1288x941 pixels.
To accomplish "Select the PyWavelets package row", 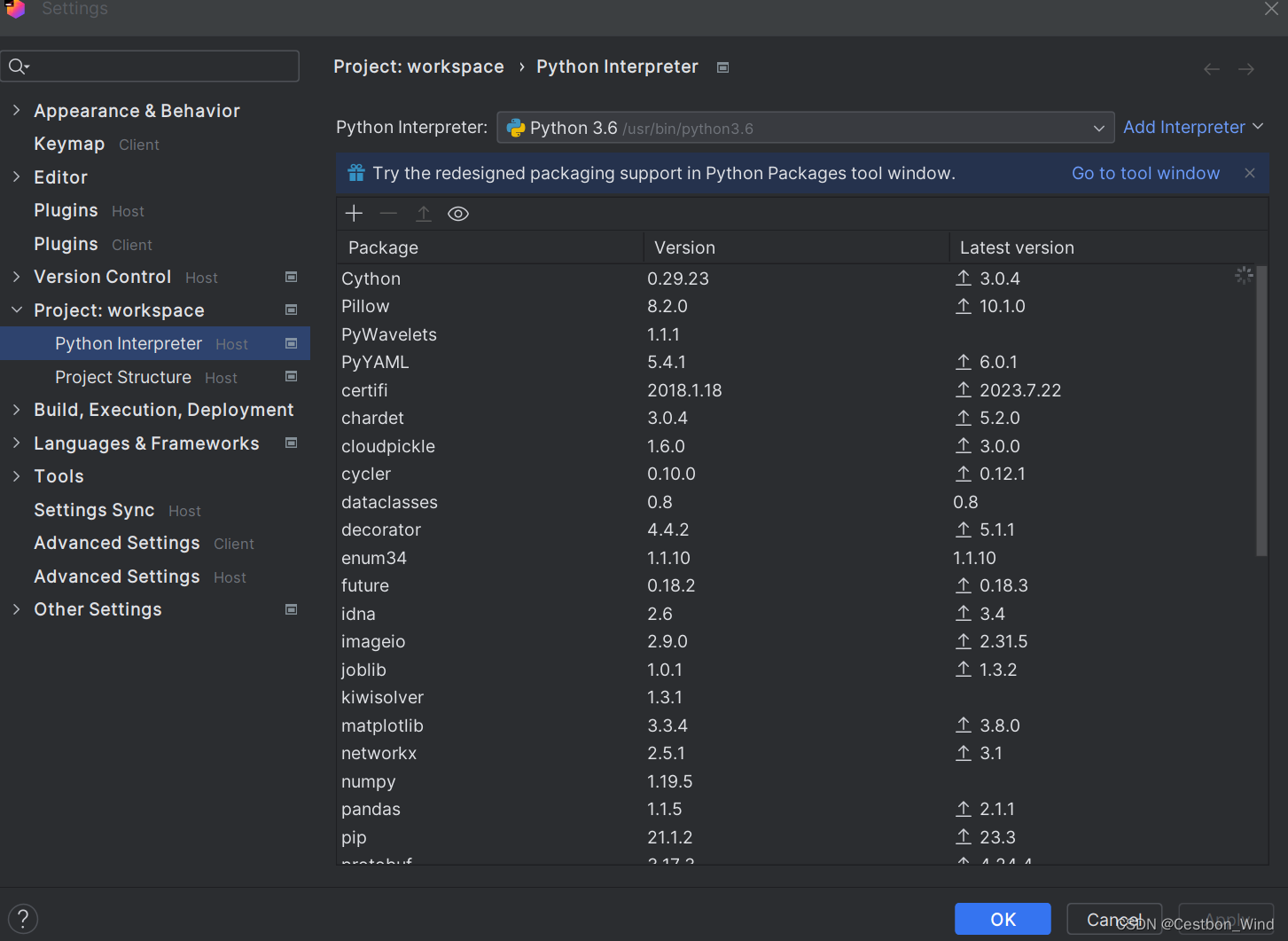I will (x=796, y=334).
